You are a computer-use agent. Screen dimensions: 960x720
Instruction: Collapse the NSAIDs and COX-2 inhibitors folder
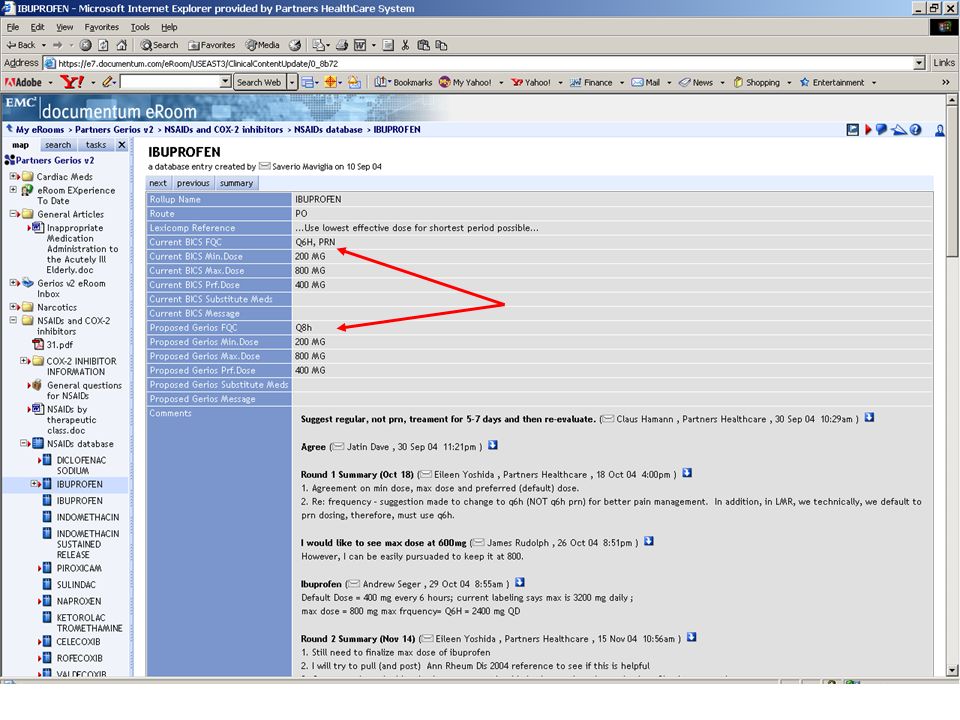click(13, 320)
